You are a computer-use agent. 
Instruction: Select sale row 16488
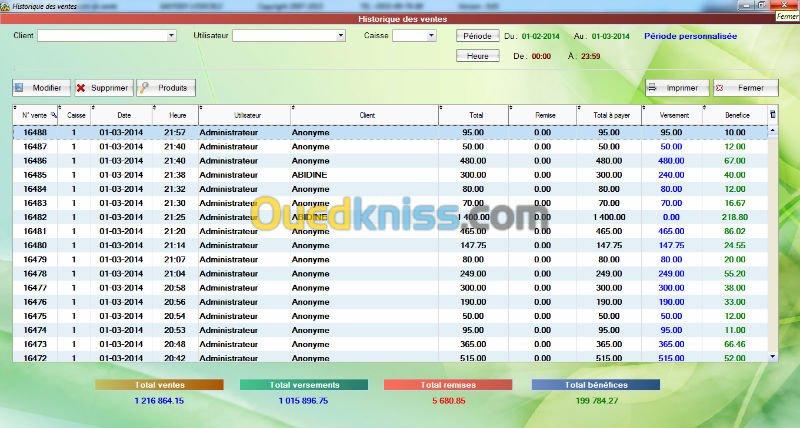pyautogui.click(x=390, y=132)
